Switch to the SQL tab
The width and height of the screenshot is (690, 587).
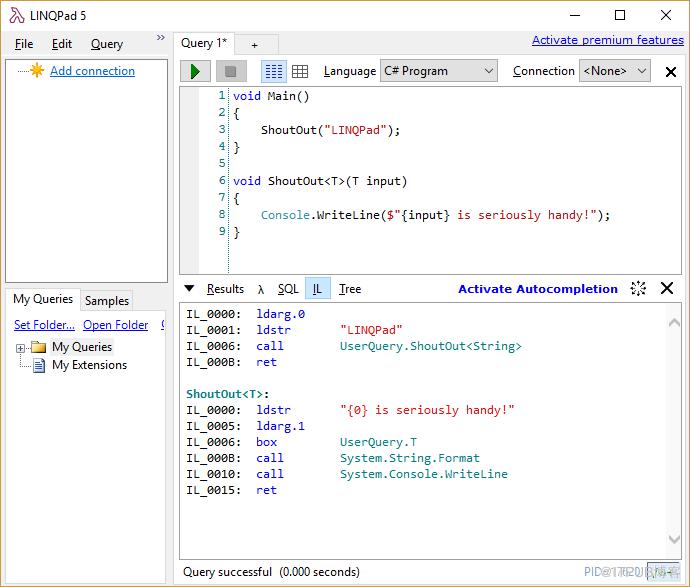point(288,289)
